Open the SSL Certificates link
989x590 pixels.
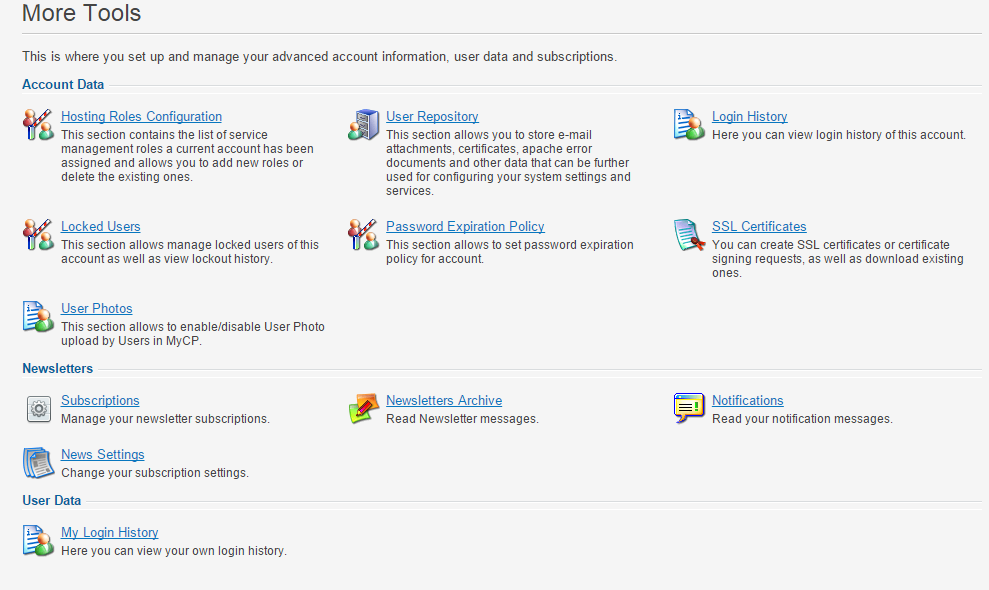(759, 227)
